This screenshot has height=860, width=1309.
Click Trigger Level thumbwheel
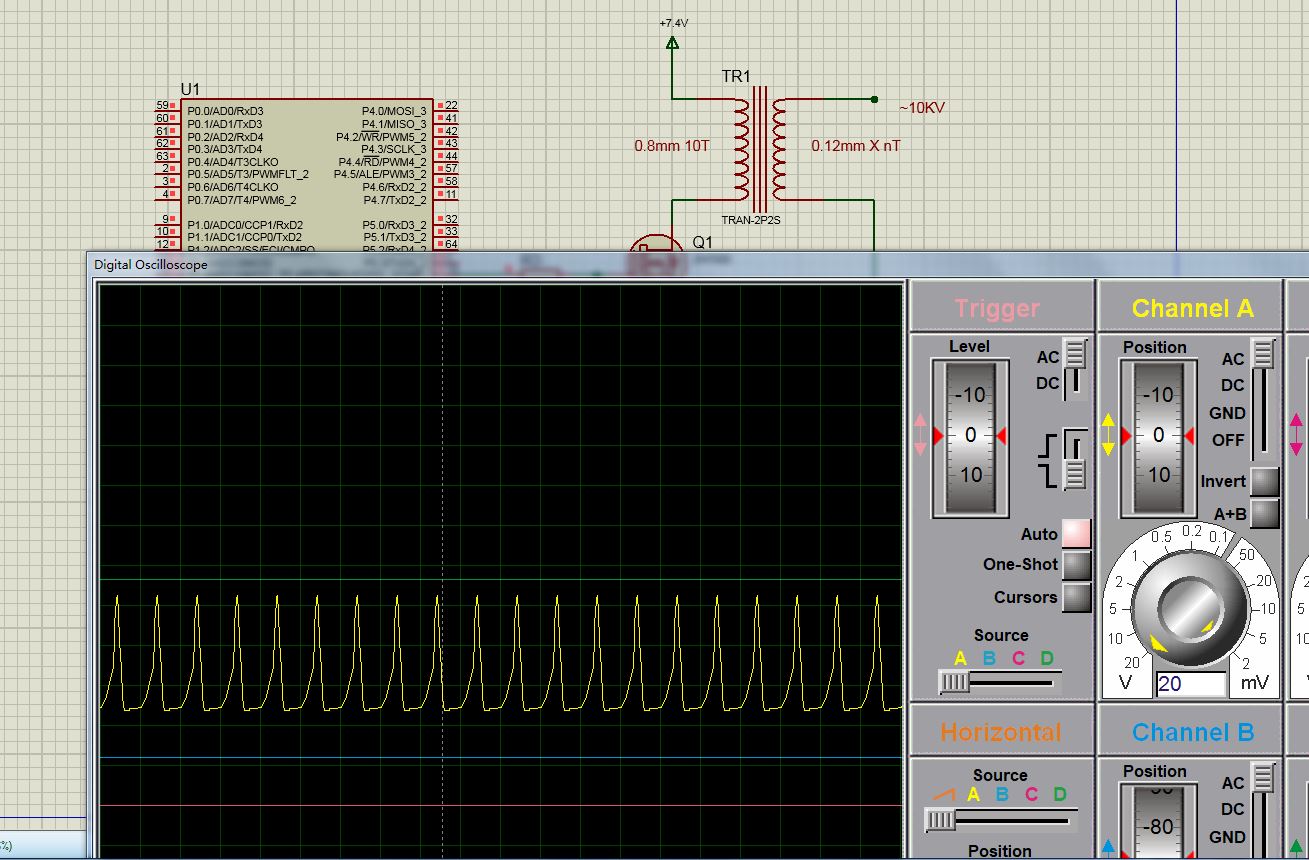tap(970, 436)
